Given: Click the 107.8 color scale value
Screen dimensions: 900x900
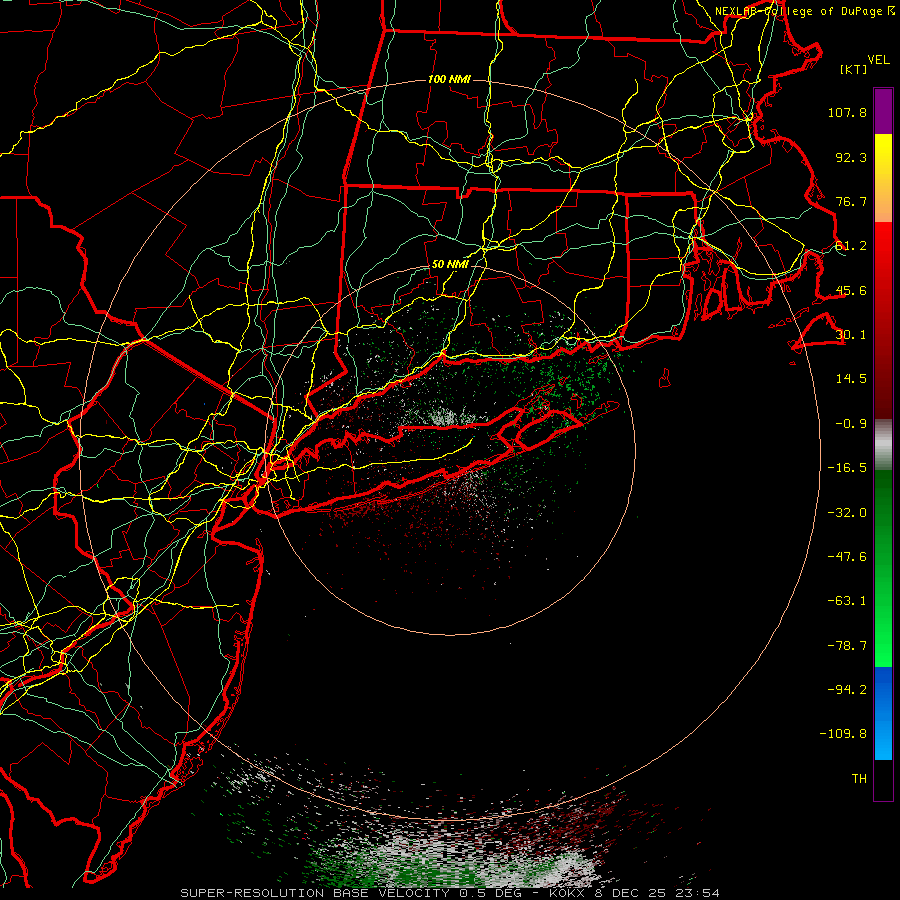Looking at the screenshot, I should 847,112.
